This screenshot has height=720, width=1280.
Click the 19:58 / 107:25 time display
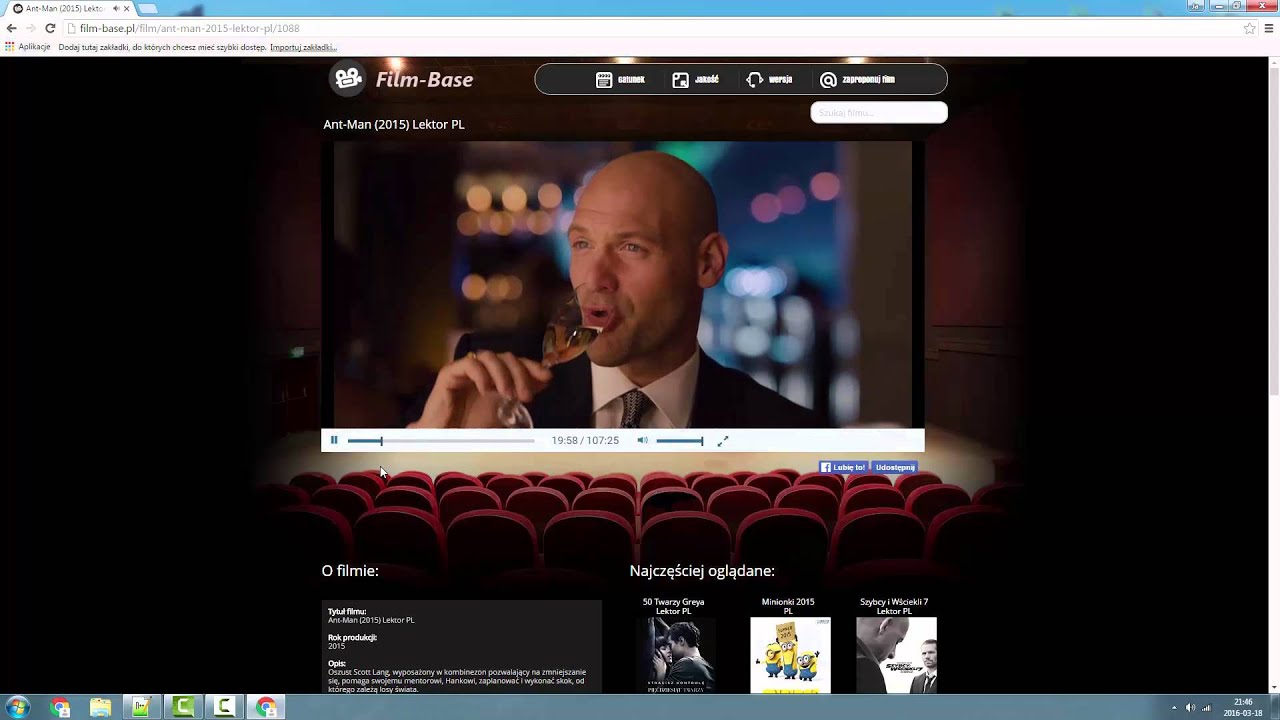(585, 440)
